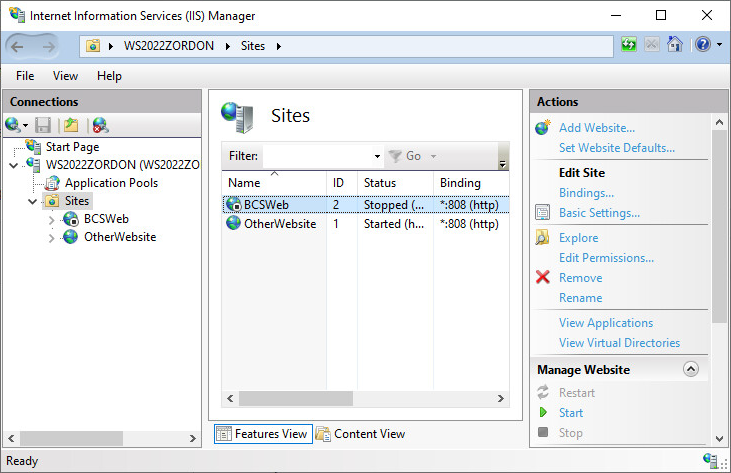Click the red Remove X icon
The width and height of the screenshot is (731, 473).
coord(543,278)
